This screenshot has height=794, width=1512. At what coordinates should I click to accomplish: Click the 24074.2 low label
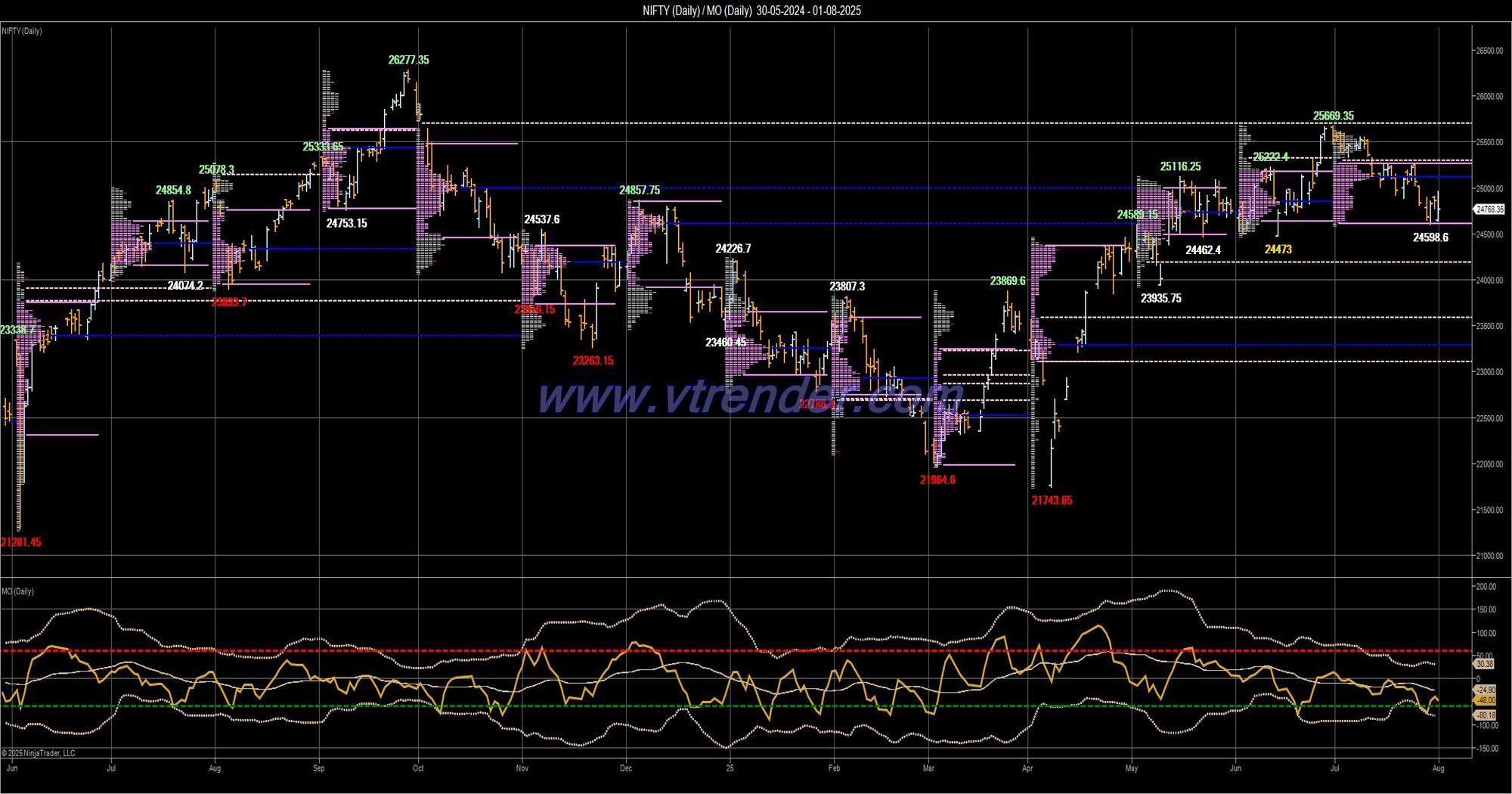185,286
